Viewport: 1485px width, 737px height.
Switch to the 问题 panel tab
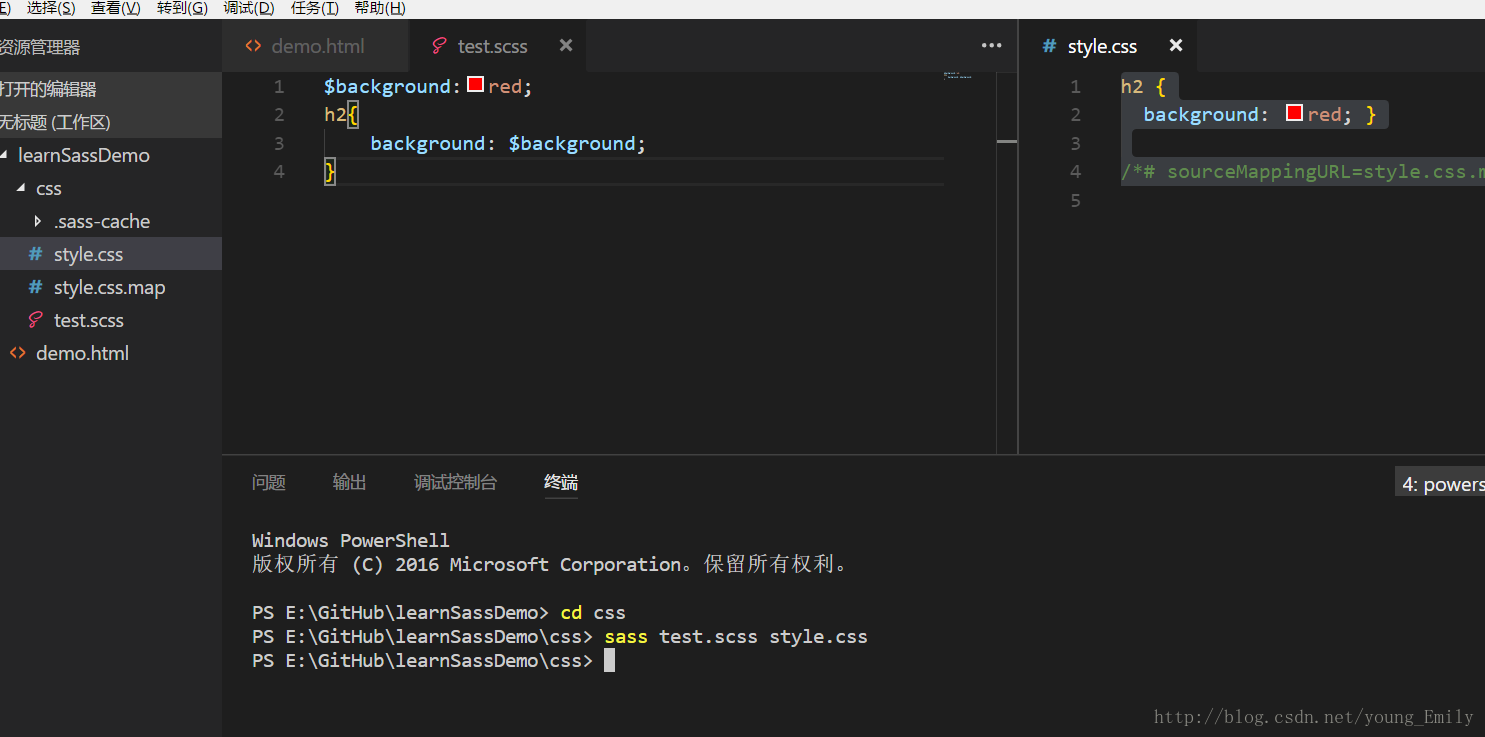[269, 482]
